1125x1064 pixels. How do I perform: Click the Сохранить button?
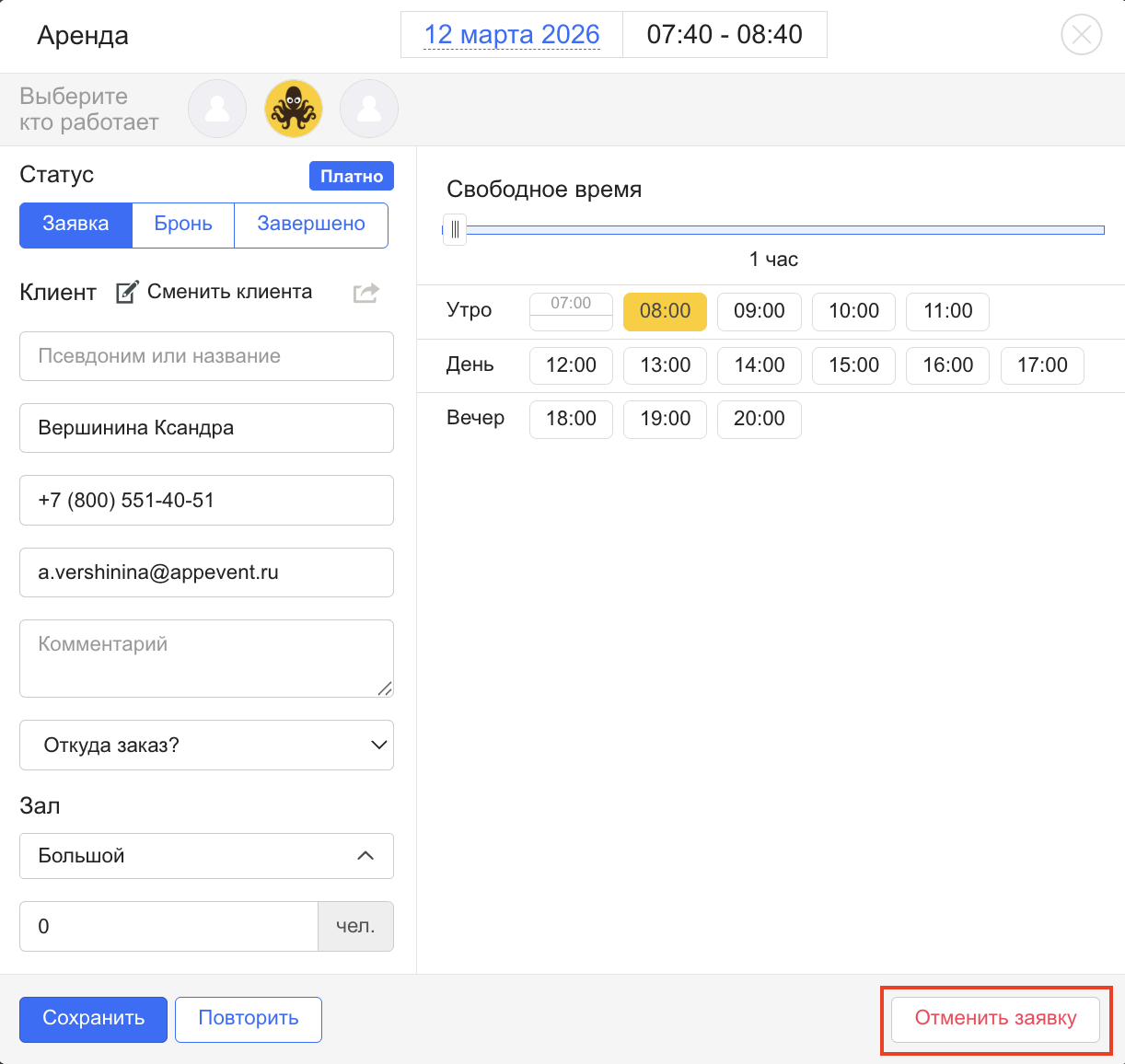tap(93, 1019)
